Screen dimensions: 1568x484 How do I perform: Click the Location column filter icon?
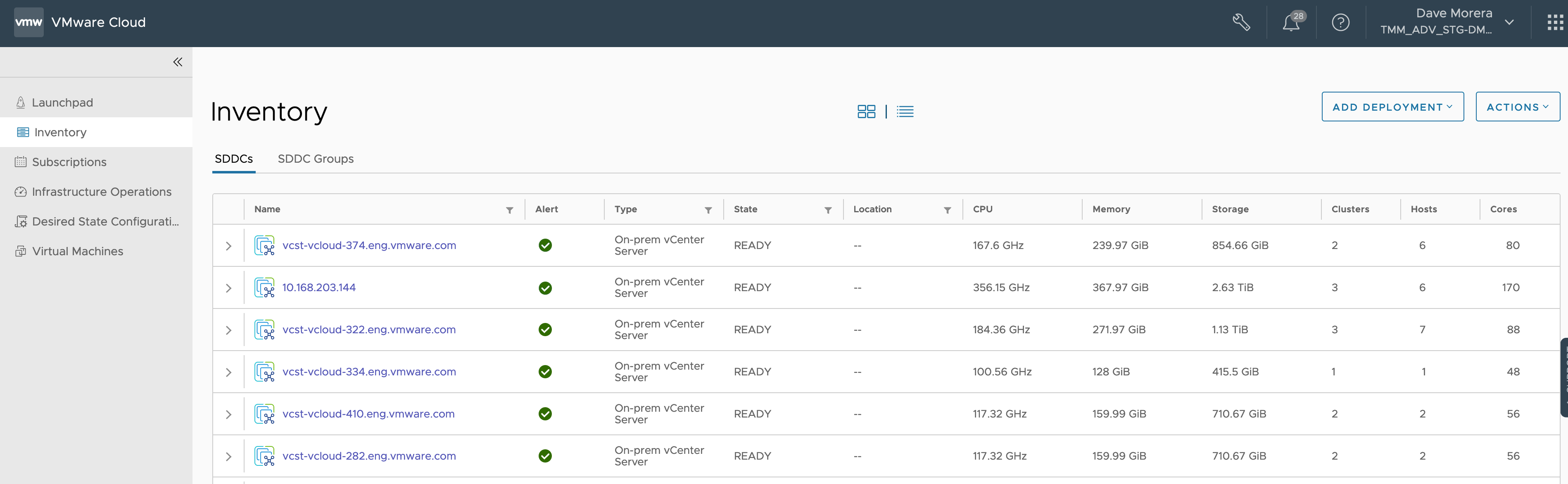click(x=947, y=210)
